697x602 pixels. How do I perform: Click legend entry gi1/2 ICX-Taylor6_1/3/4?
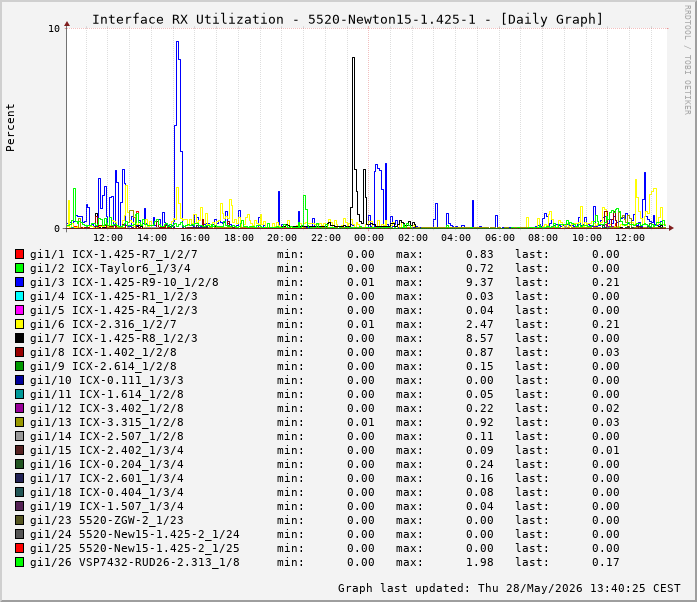click(110, 268)
